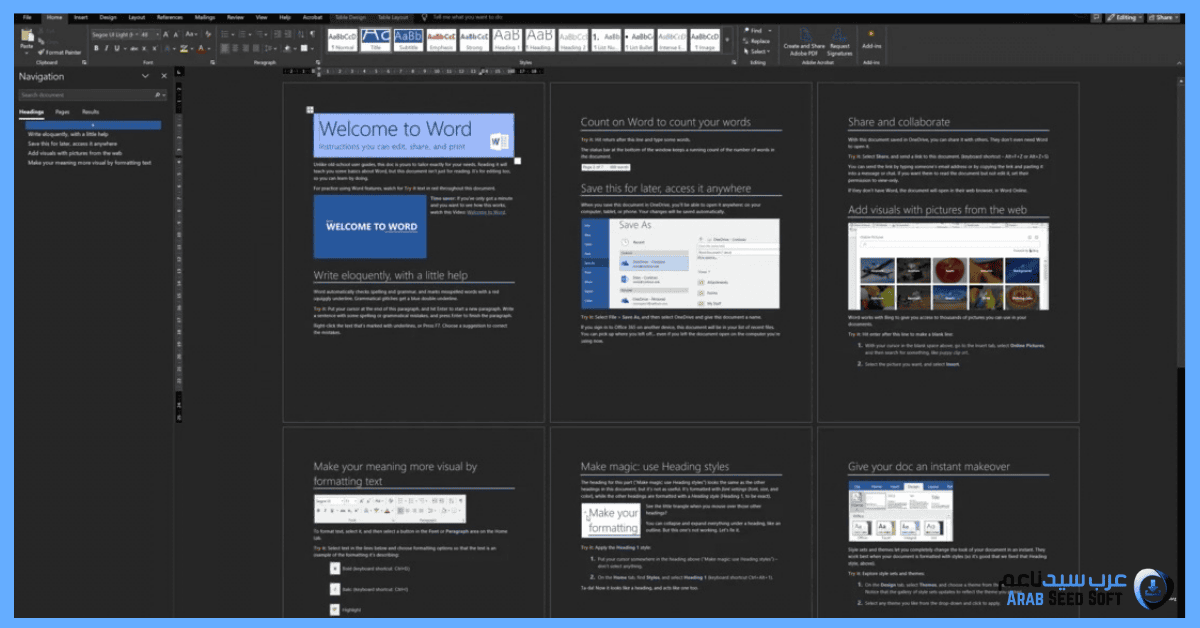
Task: Click the 'Share and collaborate' heading
Action: point(899,122)
